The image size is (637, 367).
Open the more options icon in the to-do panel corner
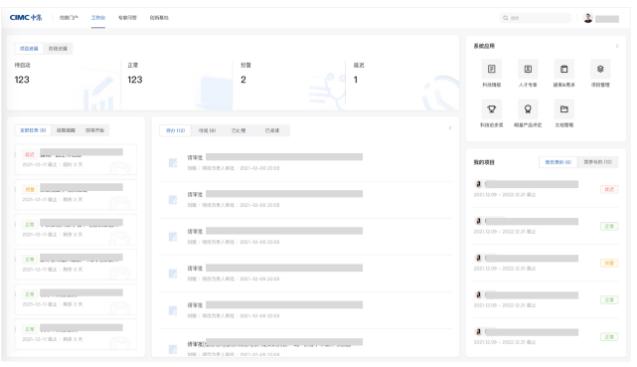pyautogui.click(x=450, y=128)
